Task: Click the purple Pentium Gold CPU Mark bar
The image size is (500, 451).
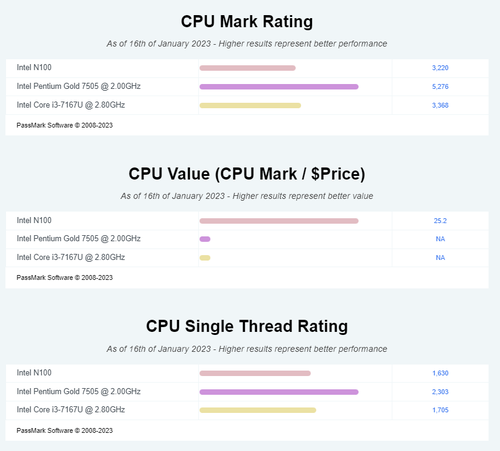Action: [279, 87]
